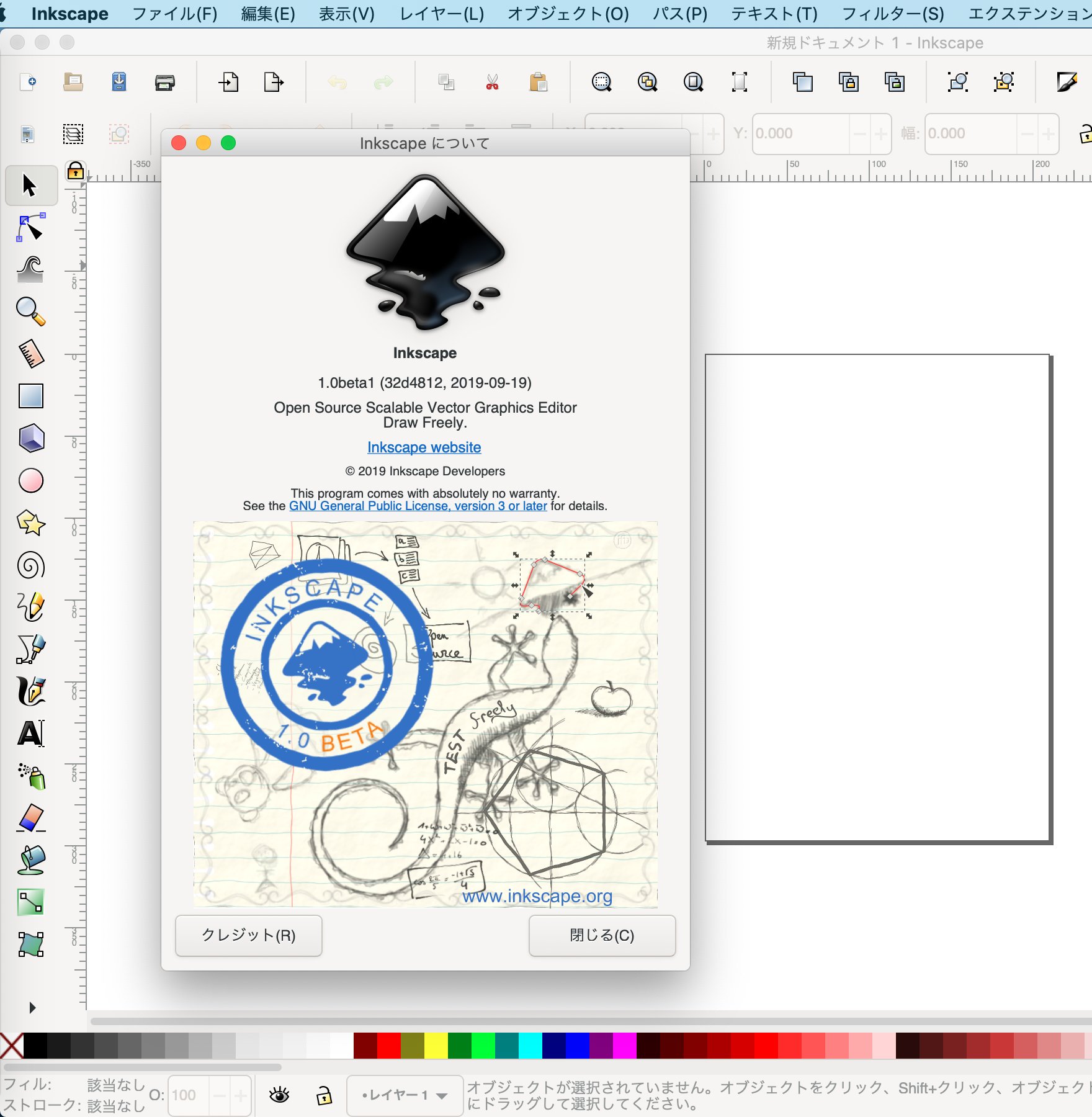1092x1117 pixels.
Task: Click the Open file folder icon
Action: point(73,82)
